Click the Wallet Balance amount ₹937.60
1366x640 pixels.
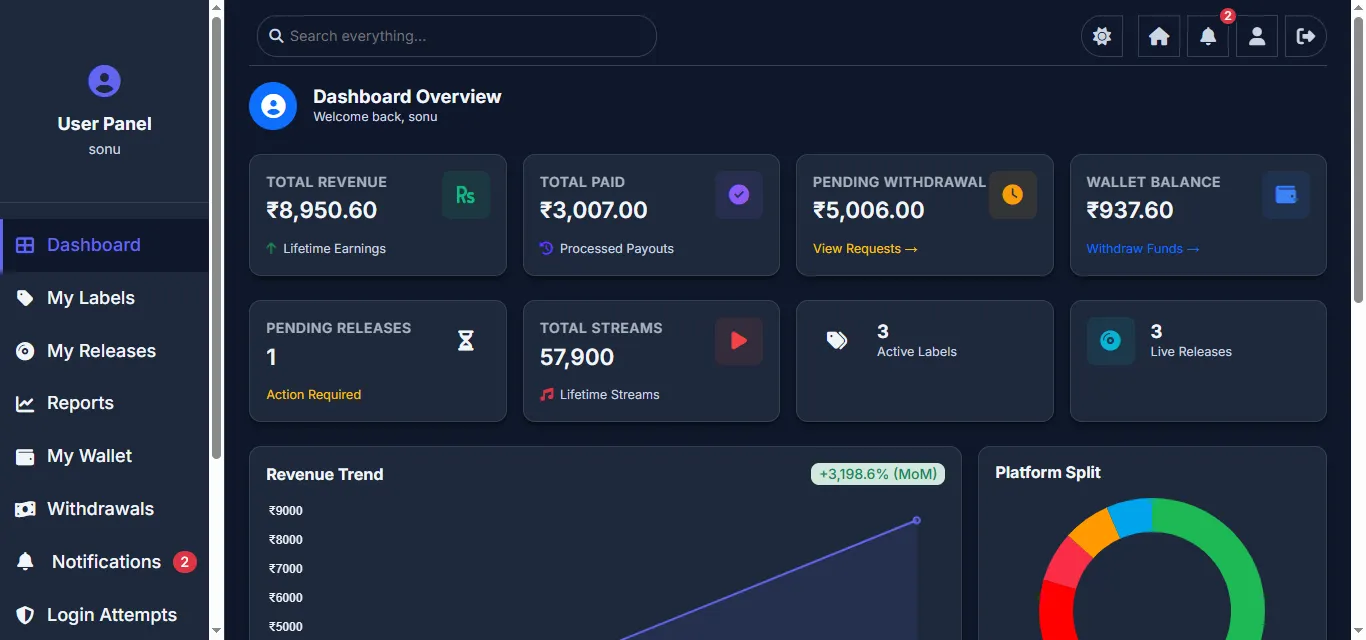click(x=1130, y=210)
